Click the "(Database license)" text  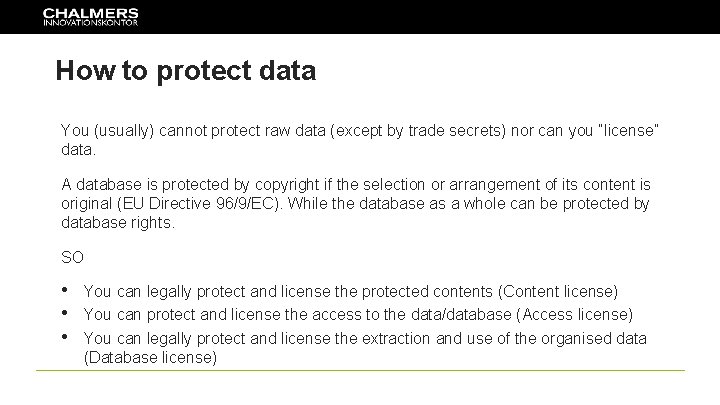(150, 357)
